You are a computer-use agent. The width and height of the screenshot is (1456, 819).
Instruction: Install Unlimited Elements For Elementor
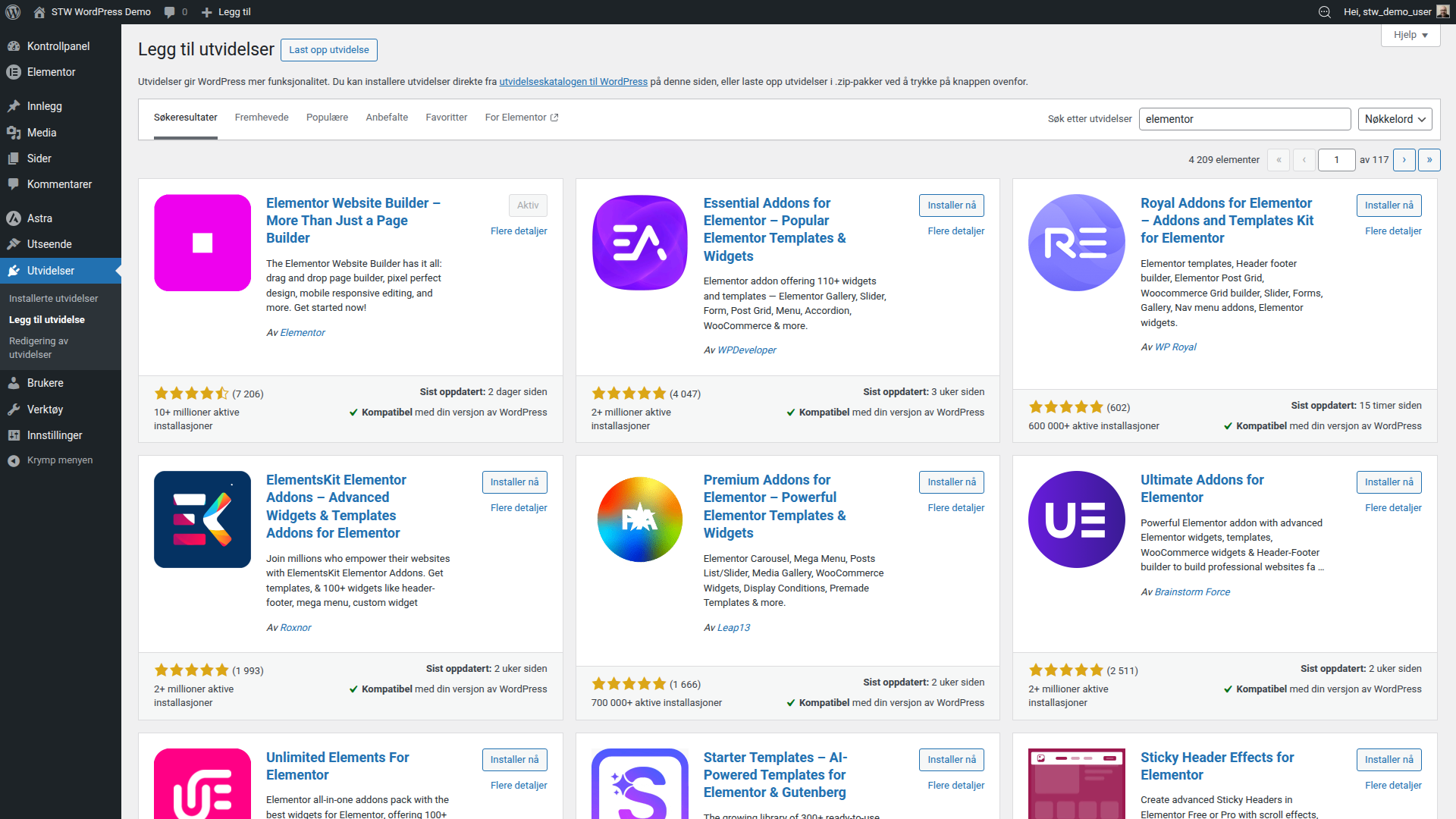pyautogui.click(x=514, y=760)
